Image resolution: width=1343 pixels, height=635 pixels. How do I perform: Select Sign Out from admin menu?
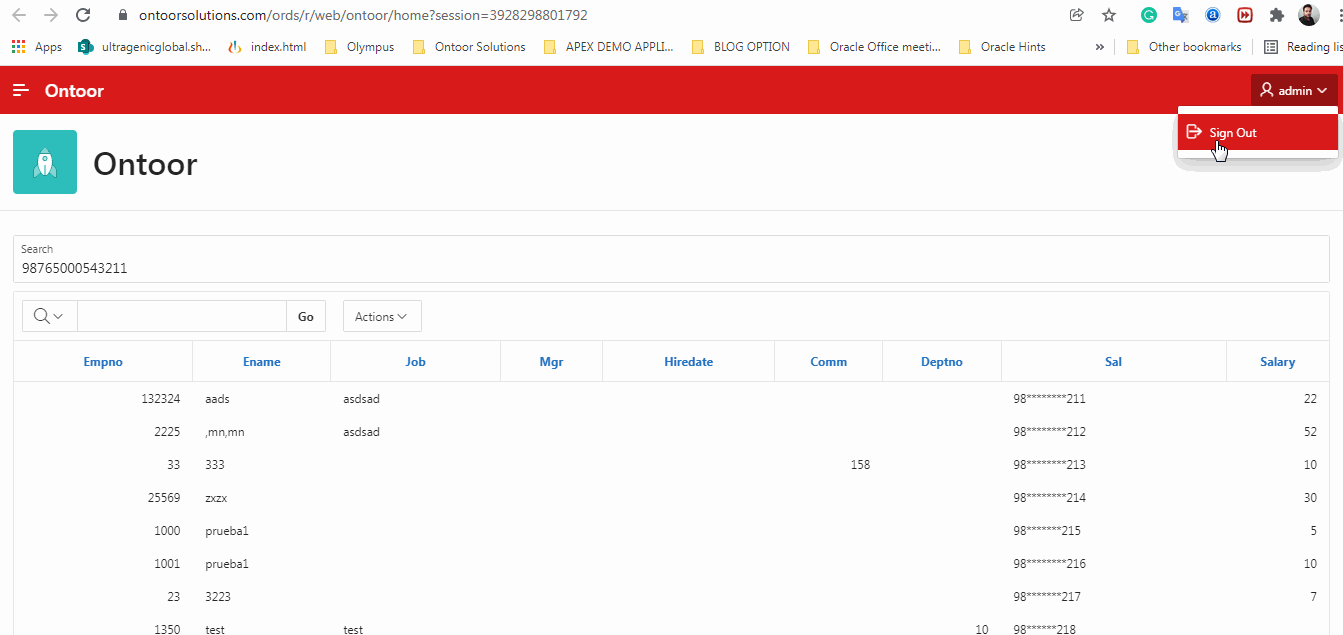tap(1232, 131)
